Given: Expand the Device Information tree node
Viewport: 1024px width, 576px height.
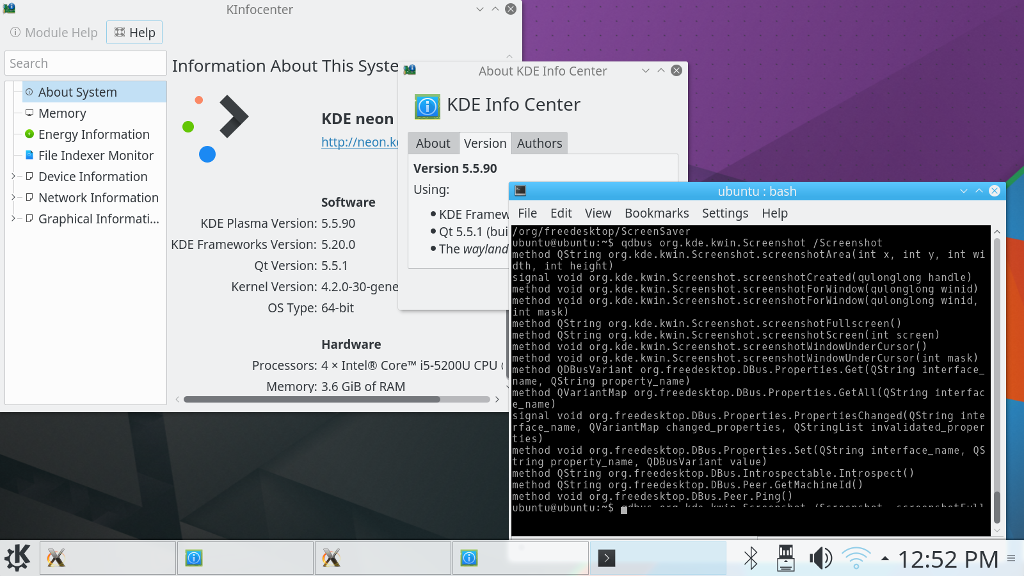Looking at the screenshot, I should (x=14, y=177).
